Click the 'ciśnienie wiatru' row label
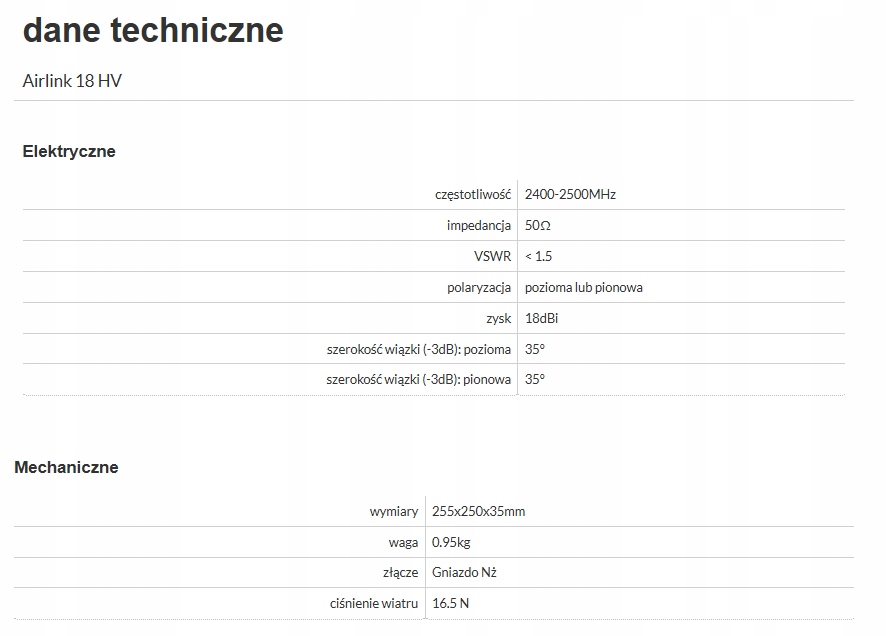Image resolution: width=887 pixels, height=636 pixels. (374, 604)
